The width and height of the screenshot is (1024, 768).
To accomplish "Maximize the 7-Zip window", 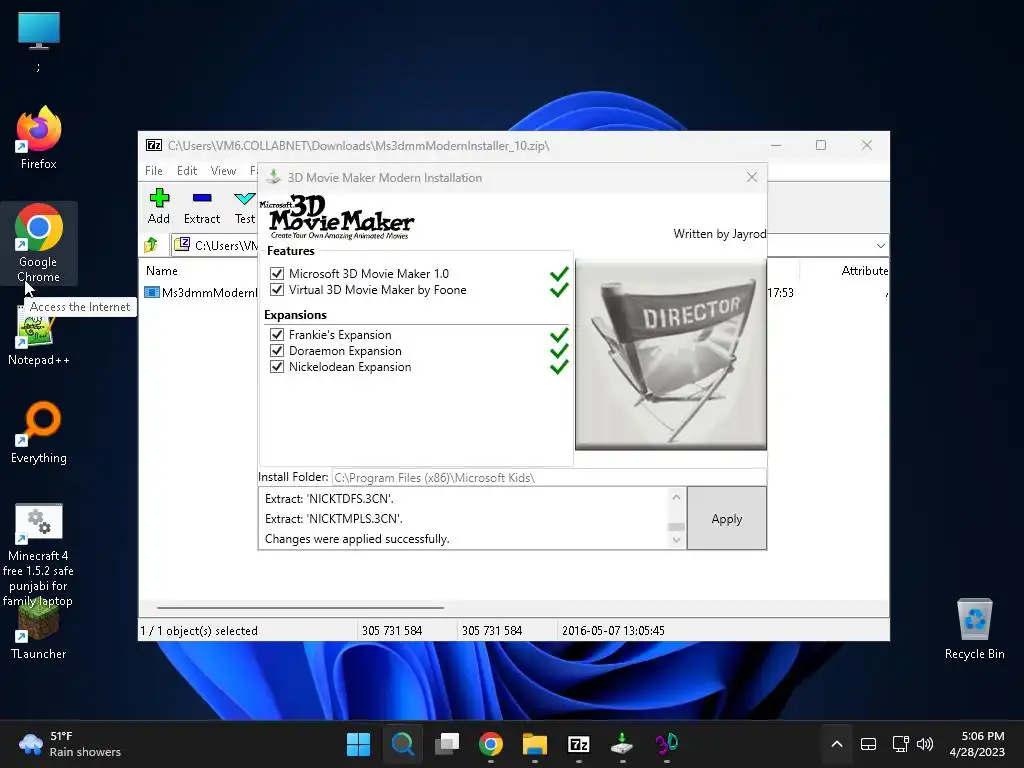I will coord(821,145).
